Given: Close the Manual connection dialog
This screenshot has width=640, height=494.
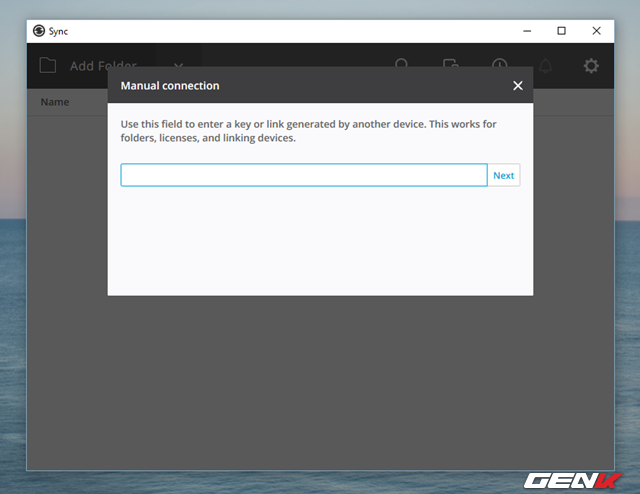Looking at the screenshot, I should click(x=518, y=86).
